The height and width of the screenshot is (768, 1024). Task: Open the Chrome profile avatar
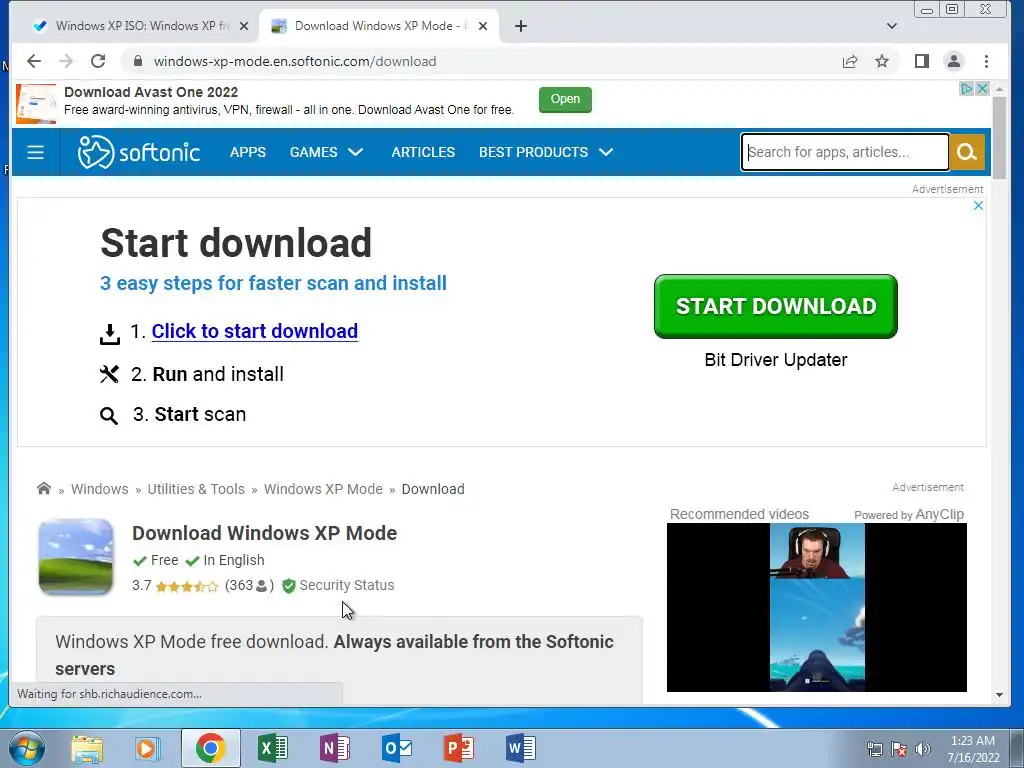[953, 61]
